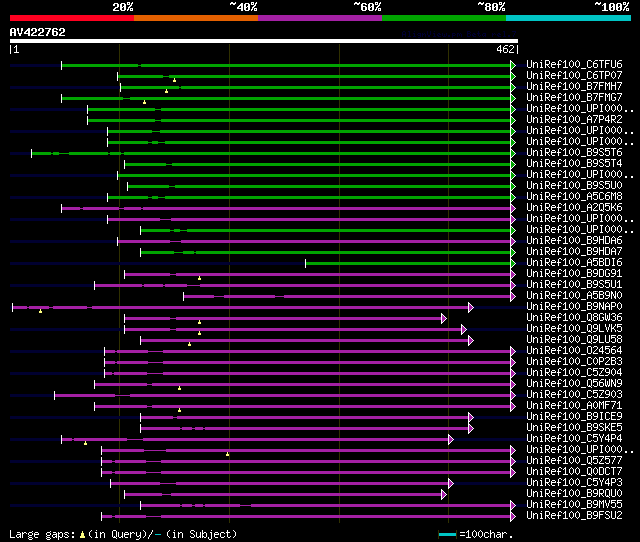The image size is (640, 542).
Task: Click the purple arrowhead ending the C5Y4P4 alignment
Action: tap(451, 440)
